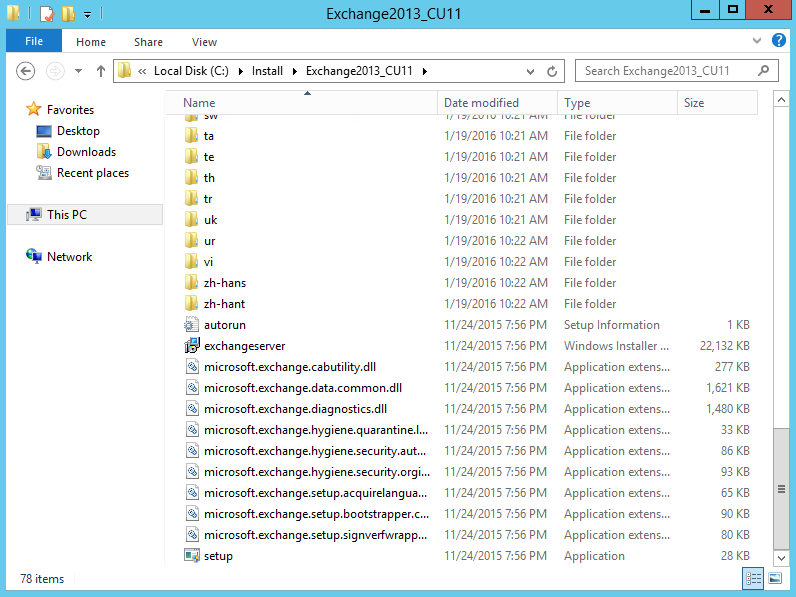Open the address bar history dropdown
Screen dimensions: 796x597
click(x=529, y=72)
